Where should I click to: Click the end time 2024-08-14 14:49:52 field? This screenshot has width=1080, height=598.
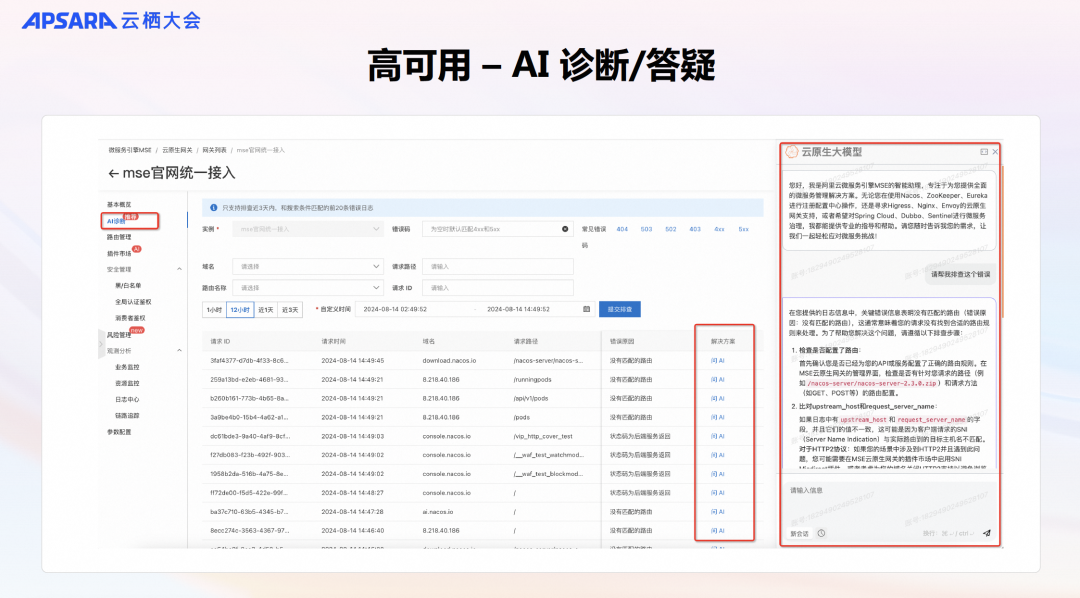[519, 309]
